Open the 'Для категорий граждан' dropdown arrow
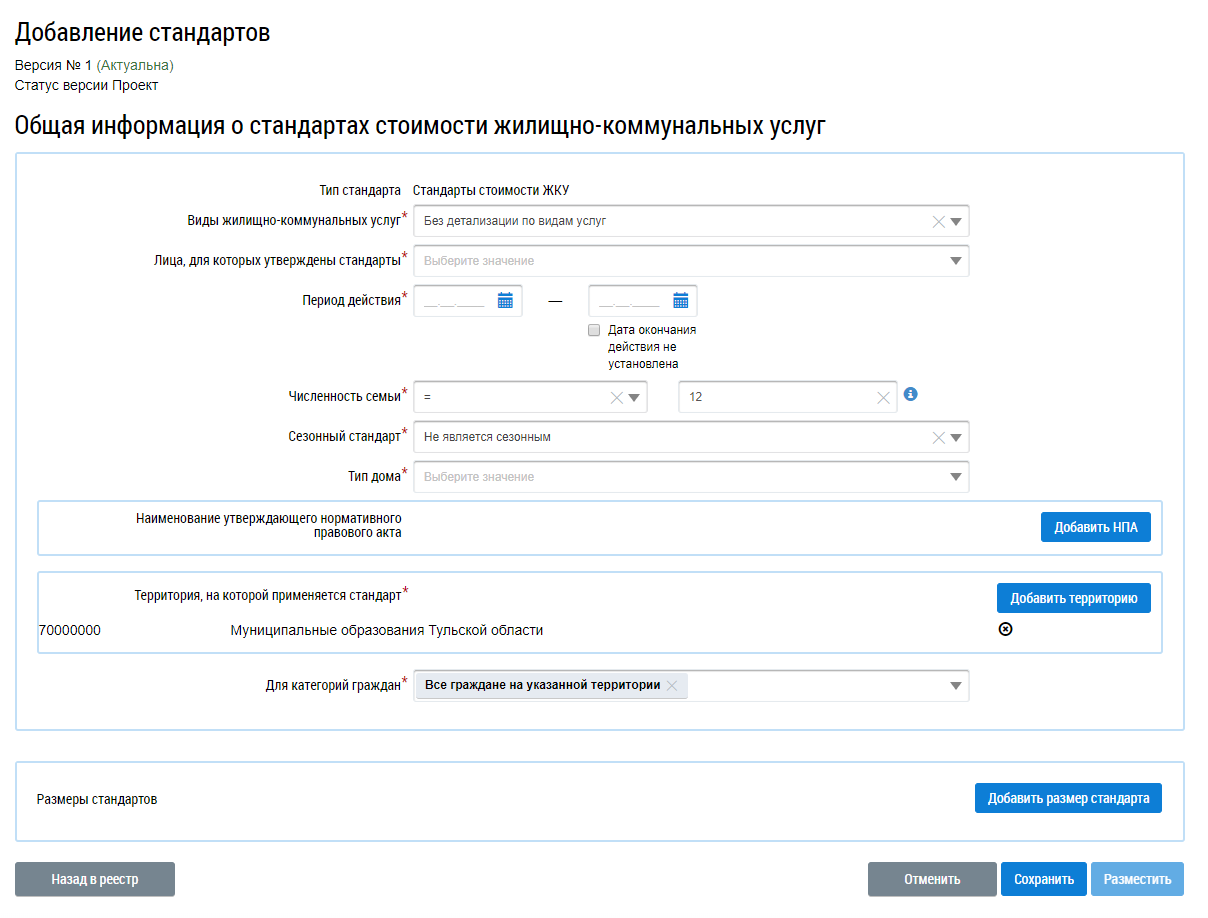This screenshot has height=918, width=1208. (x=956, y=686)
